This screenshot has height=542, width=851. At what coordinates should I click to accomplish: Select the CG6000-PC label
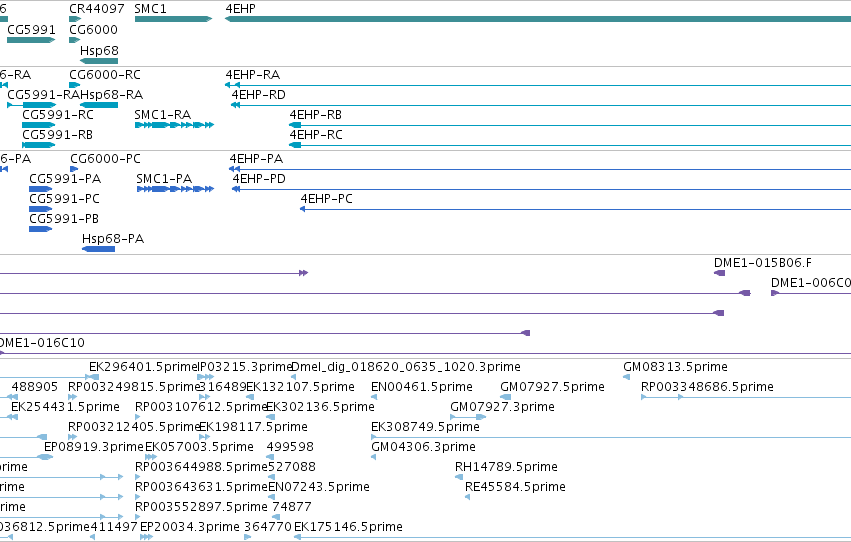[x=105, y=158]
